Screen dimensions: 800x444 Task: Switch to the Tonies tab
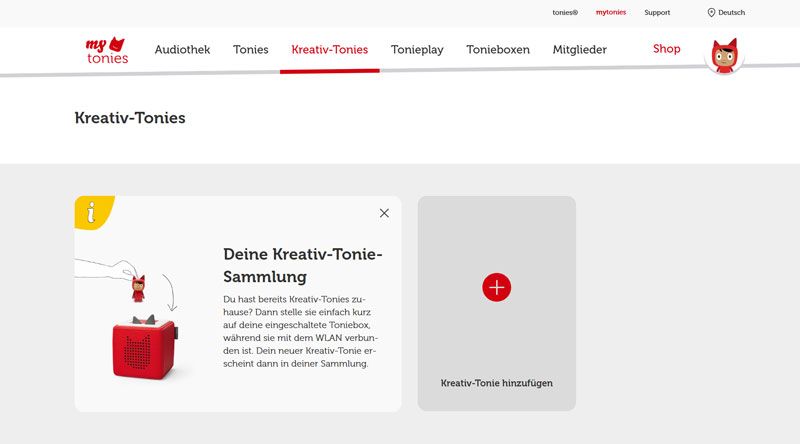(251, 50)
